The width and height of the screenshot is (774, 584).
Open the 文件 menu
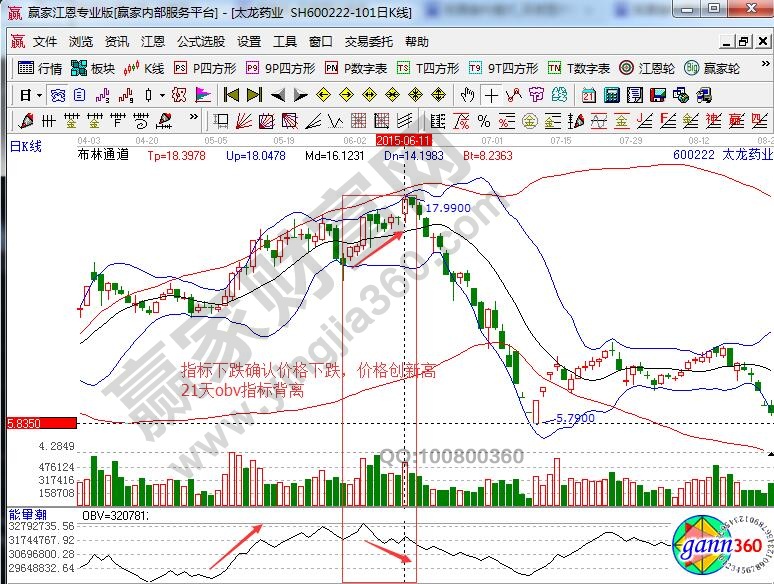(45, 42)
